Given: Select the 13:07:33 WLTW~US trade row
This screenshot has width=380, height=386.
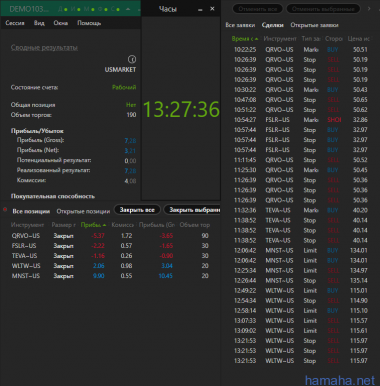Looking at the screenshot, I should [x=301, y=321].
